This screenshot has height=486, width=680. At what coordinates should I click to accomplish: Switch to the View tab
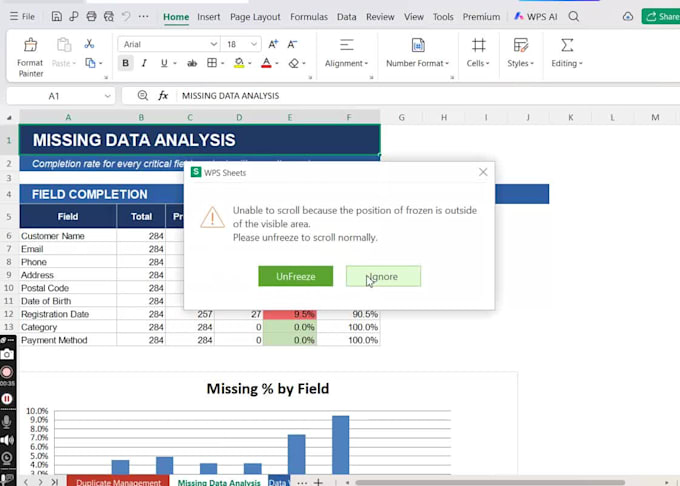click(414, 17)
